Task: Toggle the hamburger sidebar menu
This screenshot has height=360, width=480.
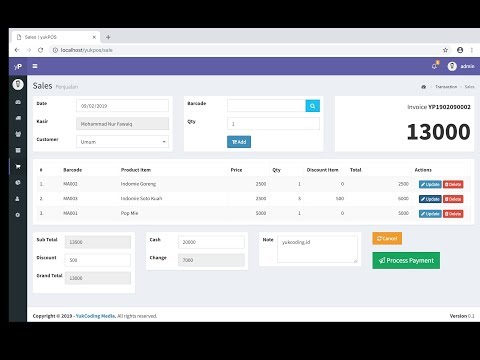Action: click(x=35, y=66)
